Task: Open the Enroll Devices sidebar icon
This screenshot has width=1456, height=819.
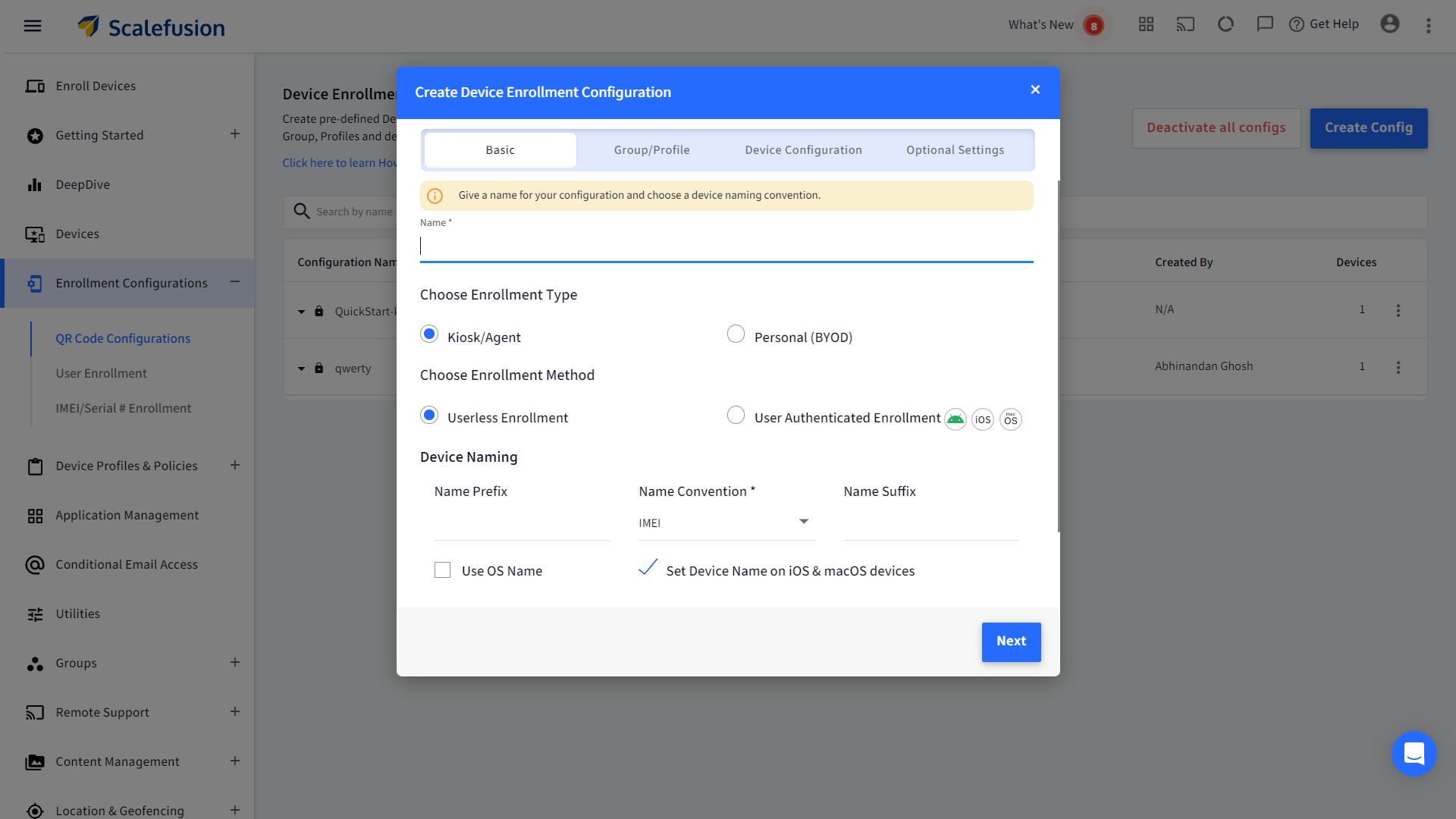Action: [35, 86]
